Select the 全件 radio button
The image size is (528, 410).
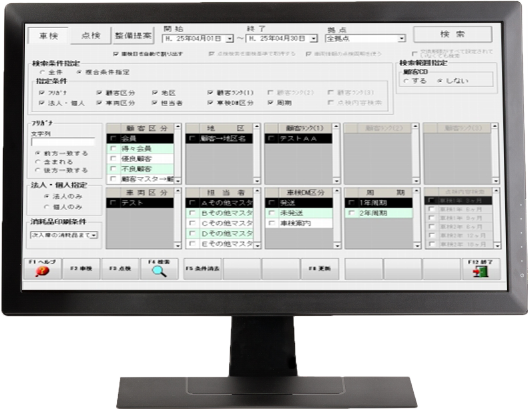42,72
